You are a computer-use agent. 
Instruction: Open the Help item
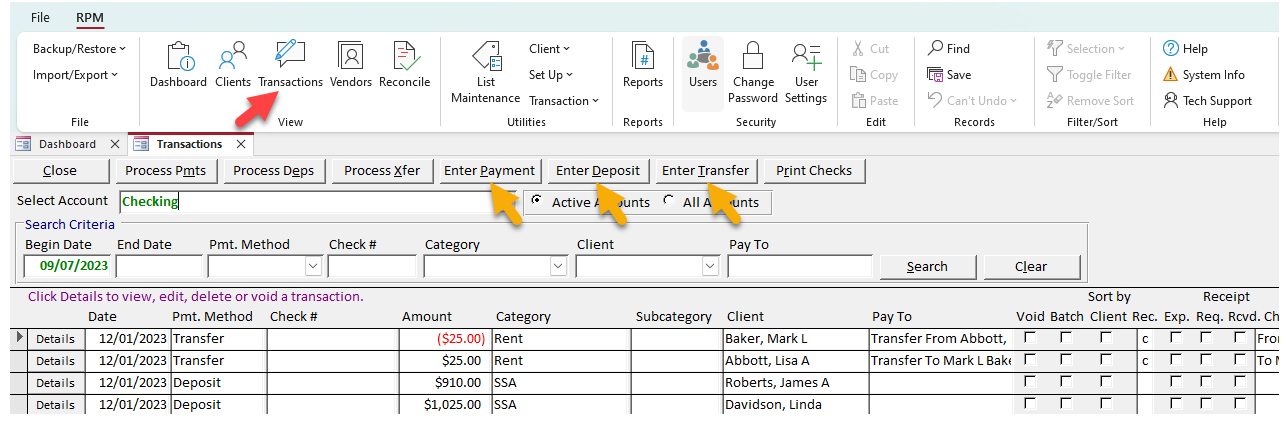pyautogui.click(x=1185, y=48)
